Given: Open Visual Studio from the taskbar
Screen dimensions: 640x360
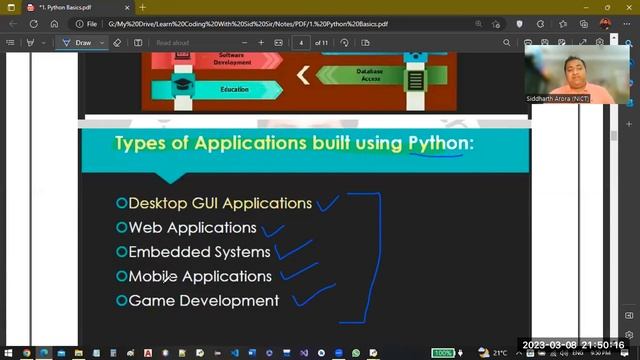Looking at the screenshot, I should click(304, 353).
